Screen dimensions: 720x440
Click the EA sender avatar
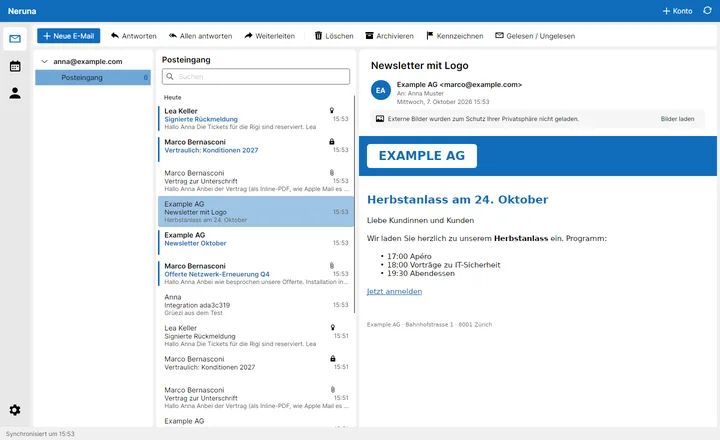[x=381, y=90]
